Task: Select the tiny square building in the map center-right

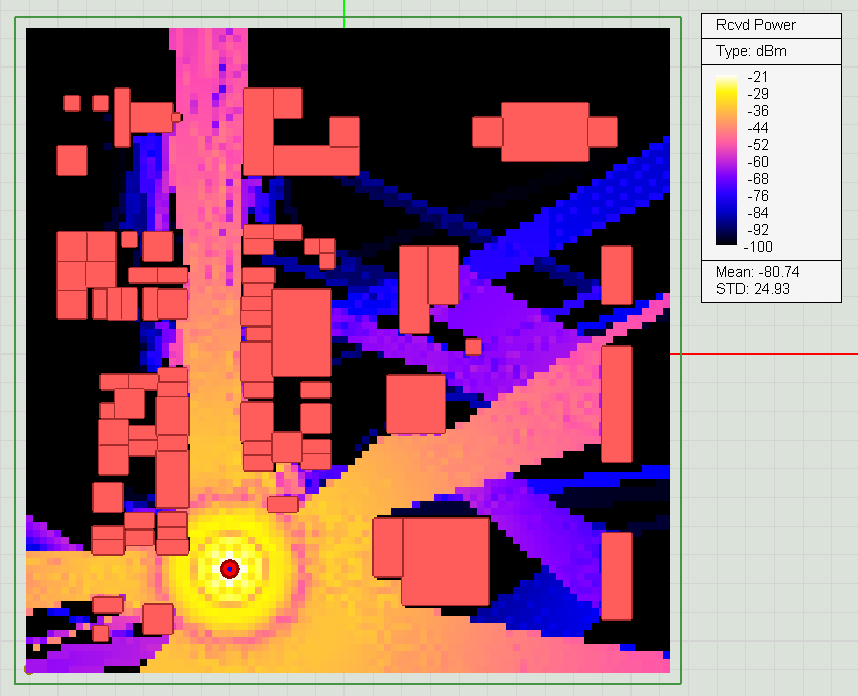Action: [x=473, y=347]
